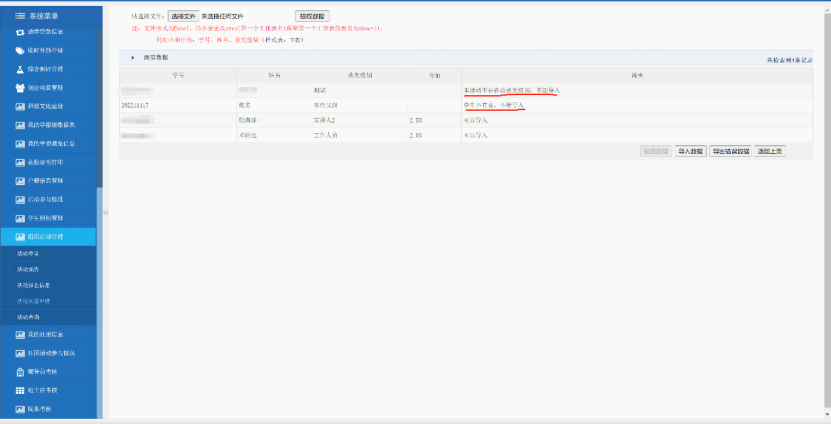Click the tag icon in the sidebar menu
This screenshot has width=831, height=424.
click(x=20, y=49)
